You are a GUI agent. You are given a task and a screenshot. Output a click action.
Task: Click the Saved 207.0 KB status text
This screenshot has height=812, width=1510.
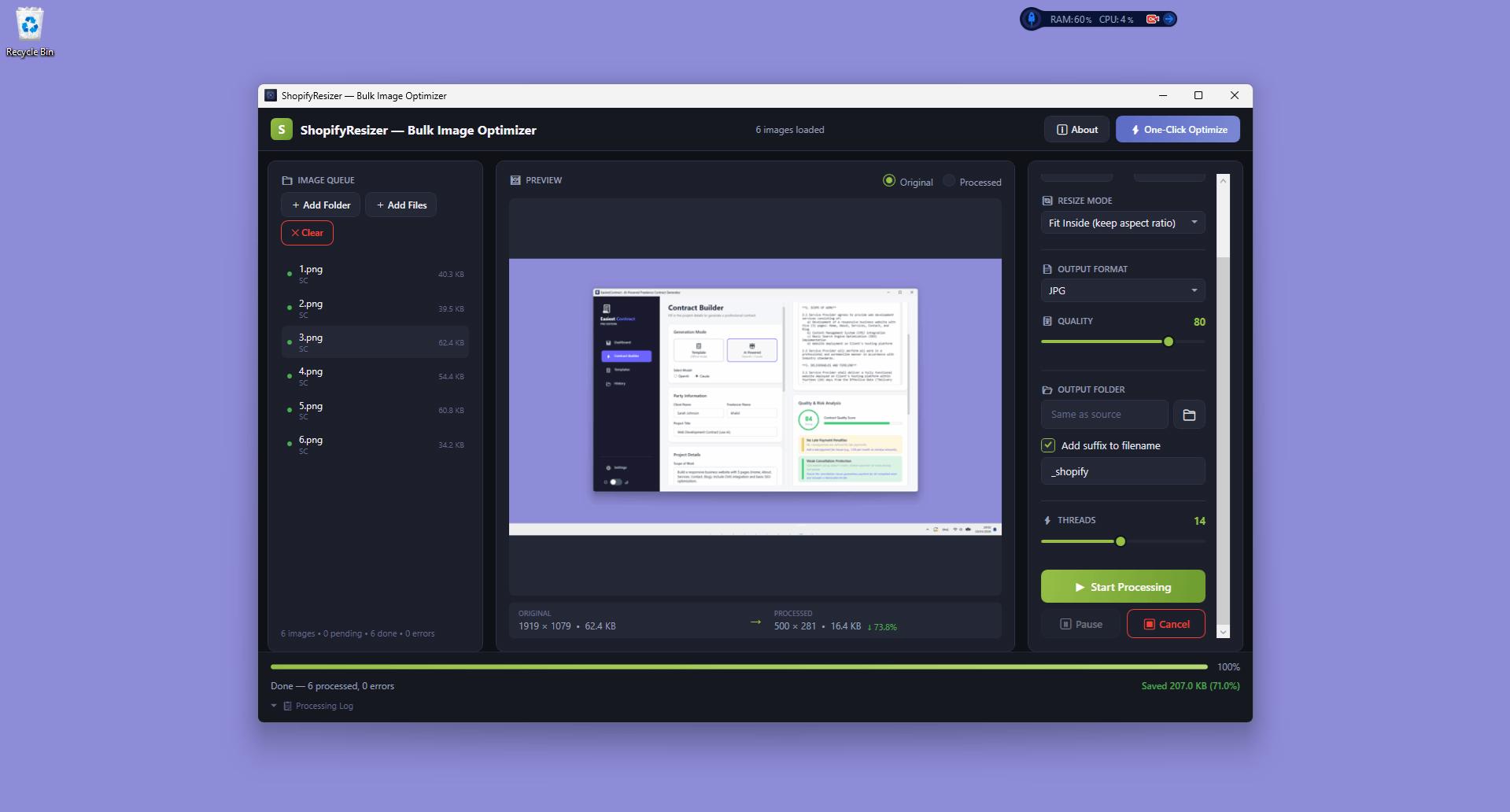tap(1190, 686)
